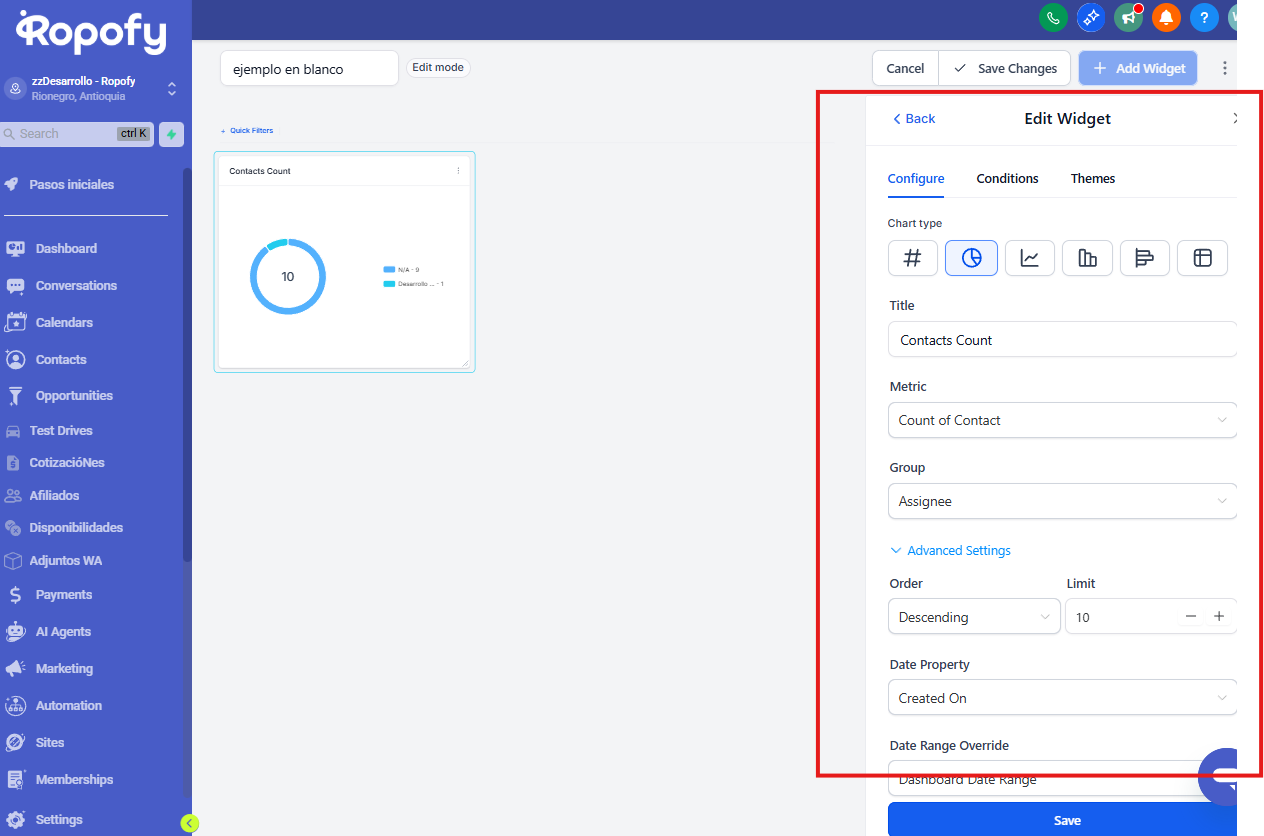1264x836 pixels.
Task: Select the table chart type icon
Action: [x=1202, y=258]
